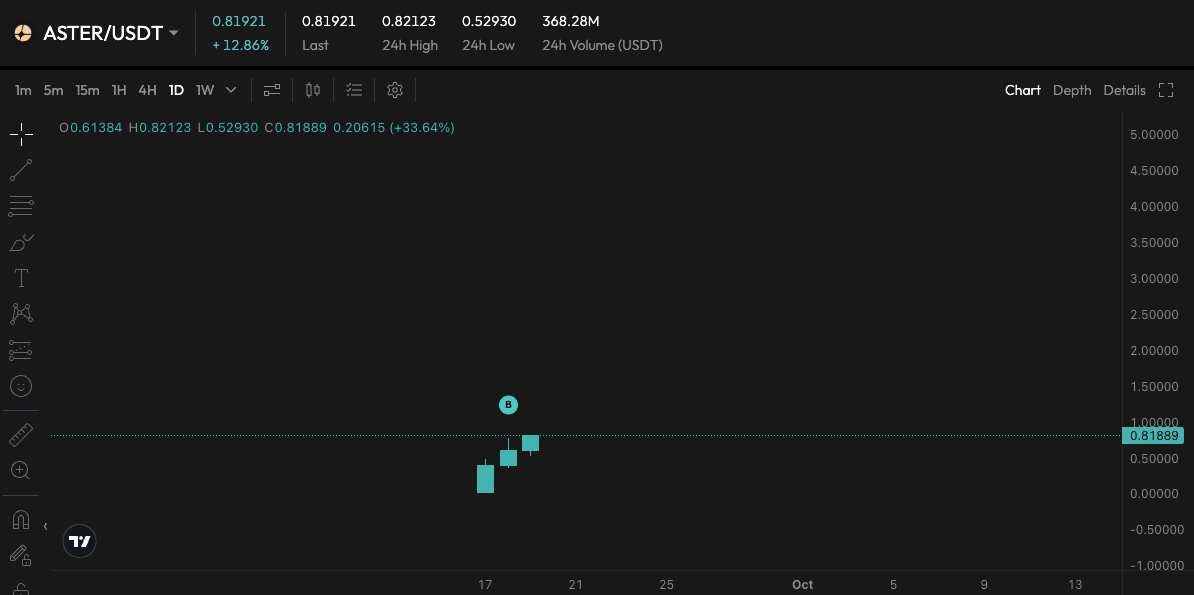This screenshot has height=595, width=1194.
Task: Enter fullscreen chart mode
Action: coord(1166,90)
